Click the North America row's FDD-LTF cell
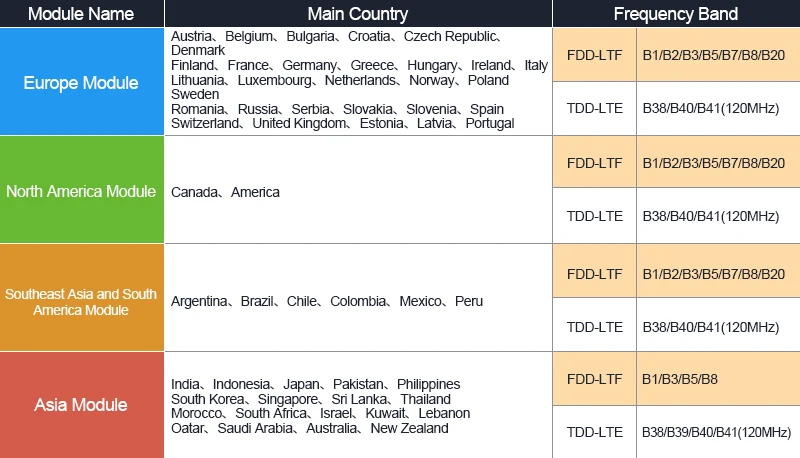Viewport: 800px width, 458px height. pos(594,162)
